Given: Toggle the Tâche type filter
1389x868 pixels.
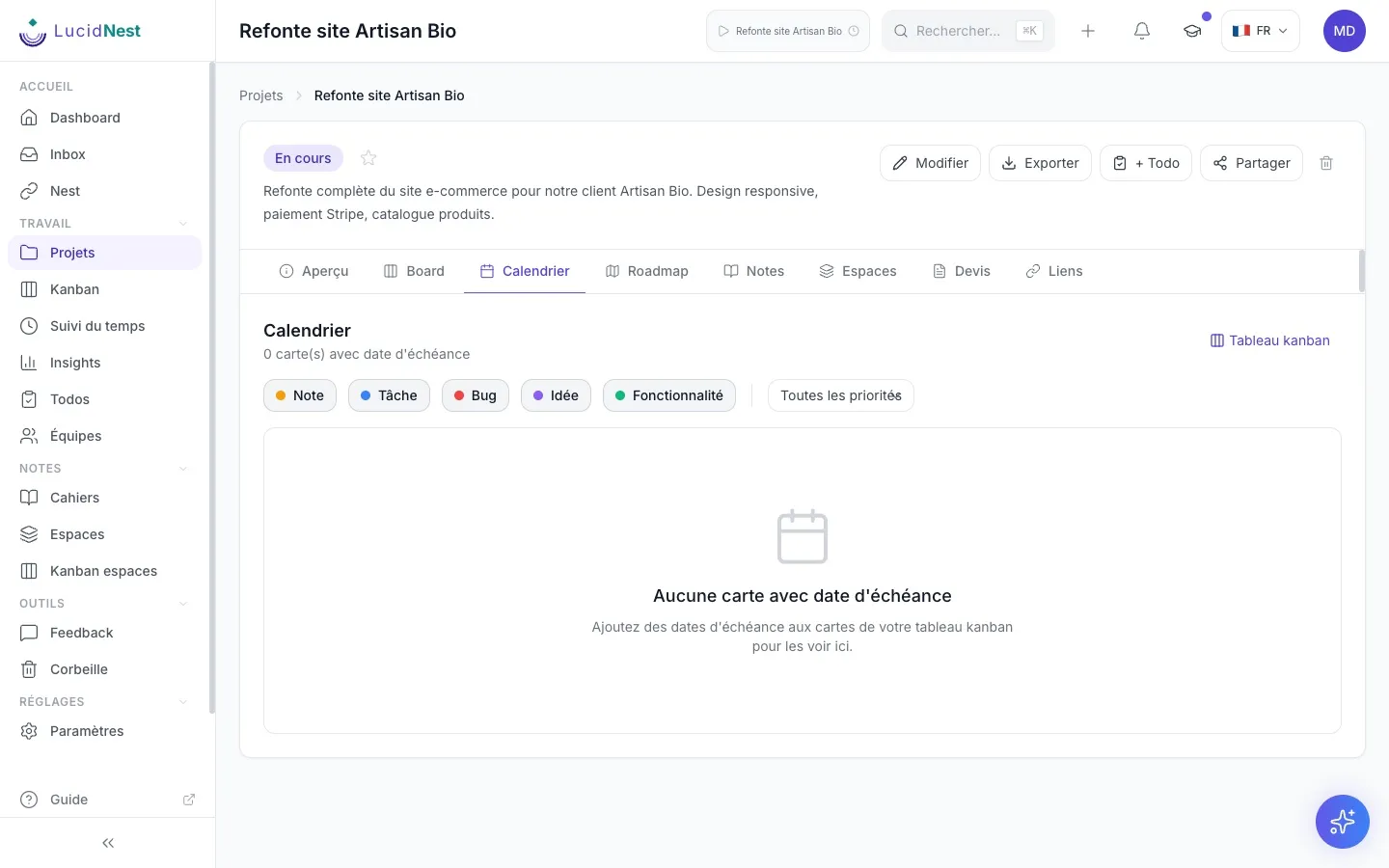Looking at the screenshot, I should (389, 395).
